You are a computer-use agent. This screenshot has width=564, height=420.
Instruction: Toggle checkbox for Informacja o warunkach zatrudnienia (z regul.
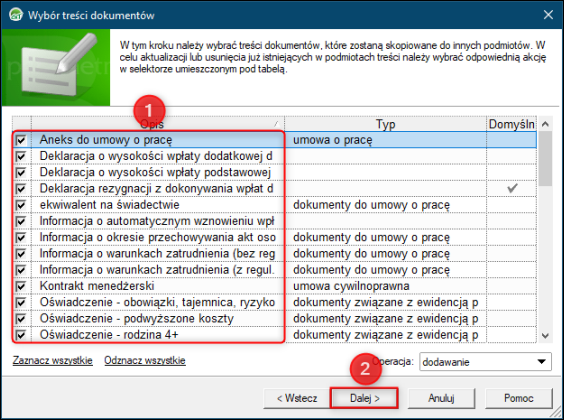point(21,270)
